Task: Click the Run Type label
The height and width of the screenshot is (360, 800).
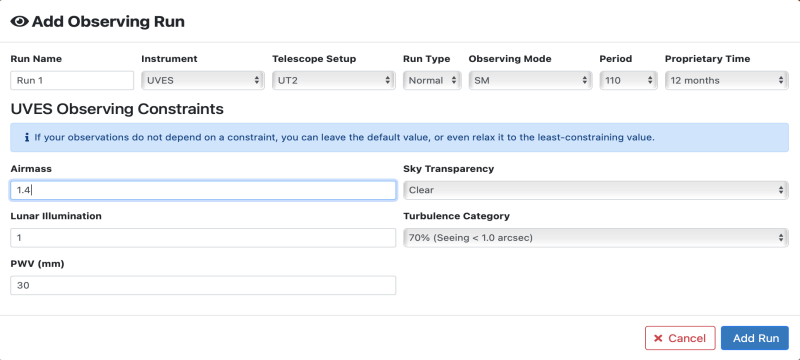Action: [427, 59]
